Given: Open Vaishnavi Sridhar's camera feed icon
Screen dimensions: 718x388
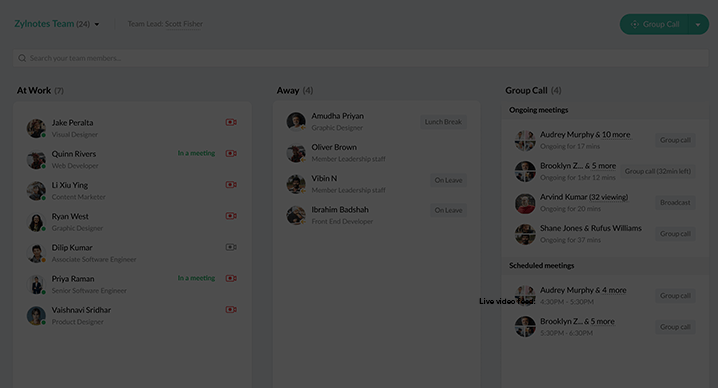Looking at the screenshot, I should point(231,309).
